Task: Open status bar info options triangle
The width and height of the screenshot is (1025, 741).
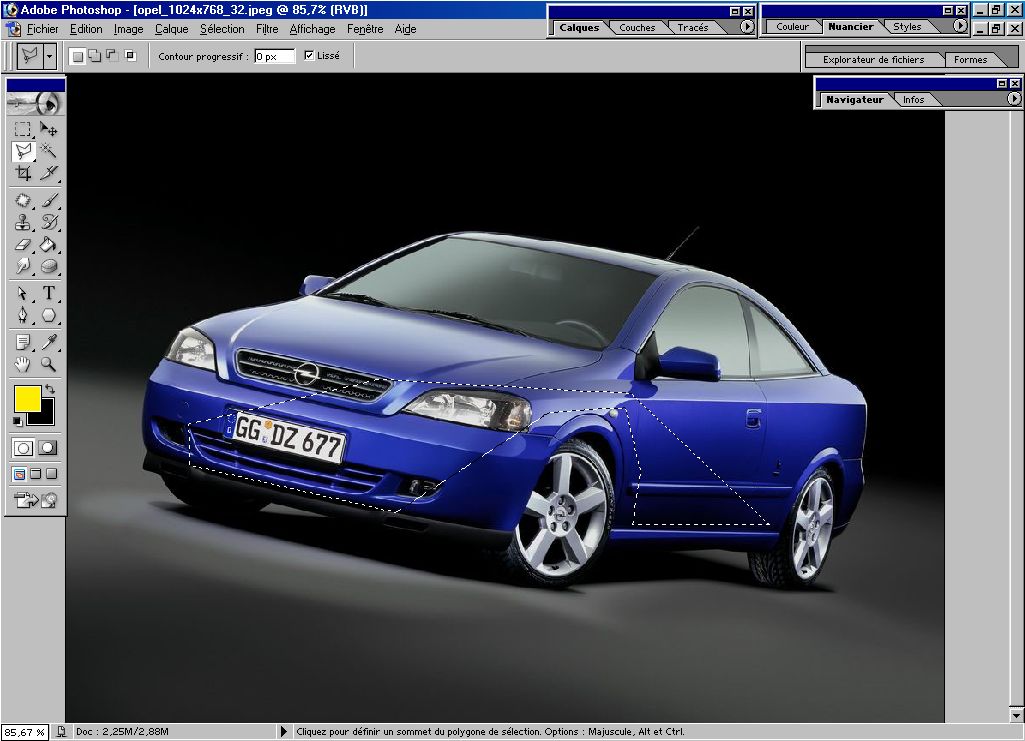Action: click(x=283, y=732)
